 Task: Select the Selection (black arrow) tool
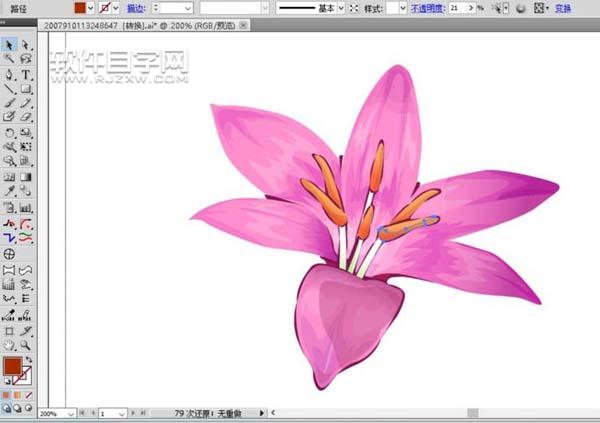[9, 45]
